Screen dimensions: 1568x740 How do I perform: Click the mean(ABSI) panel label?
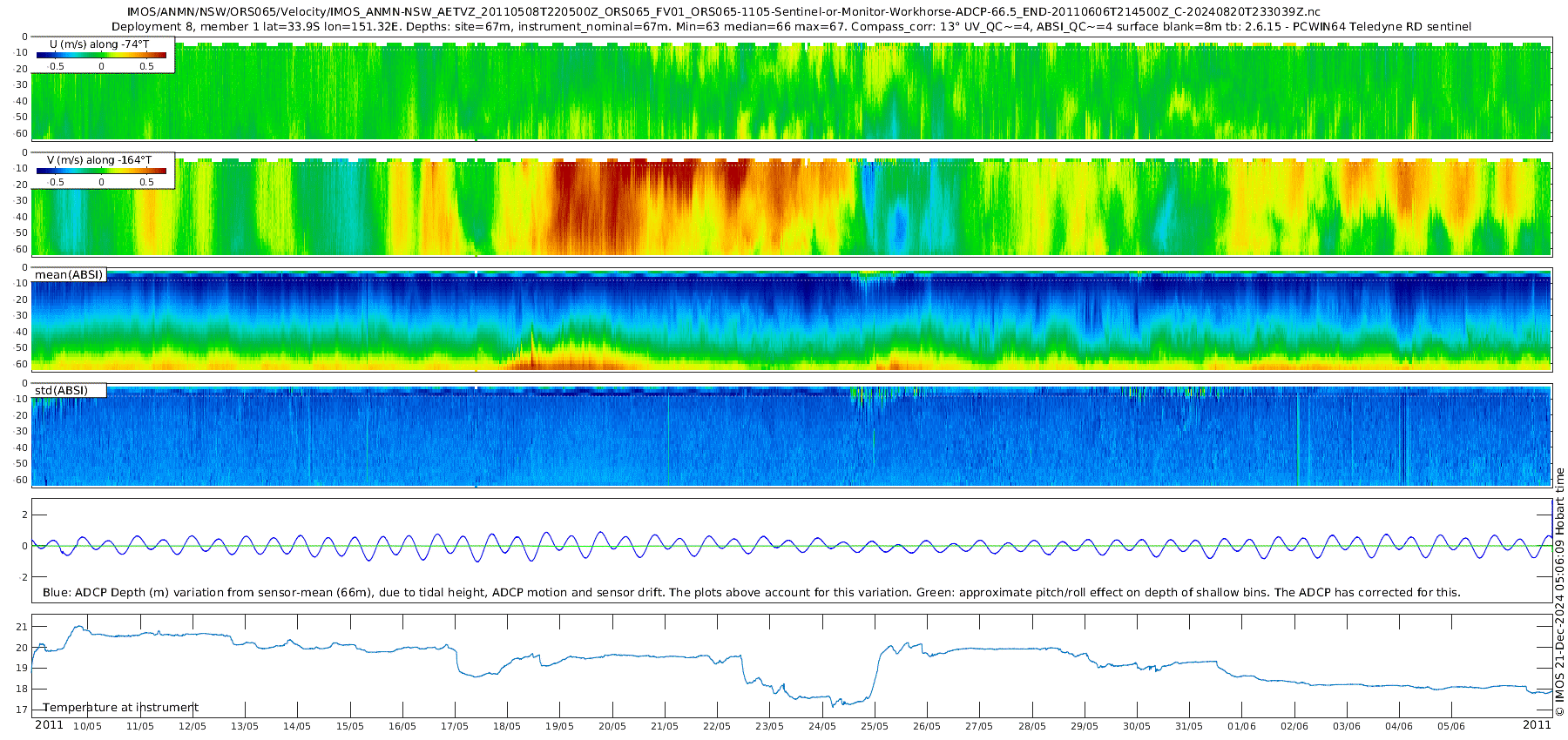coord(69,275)
